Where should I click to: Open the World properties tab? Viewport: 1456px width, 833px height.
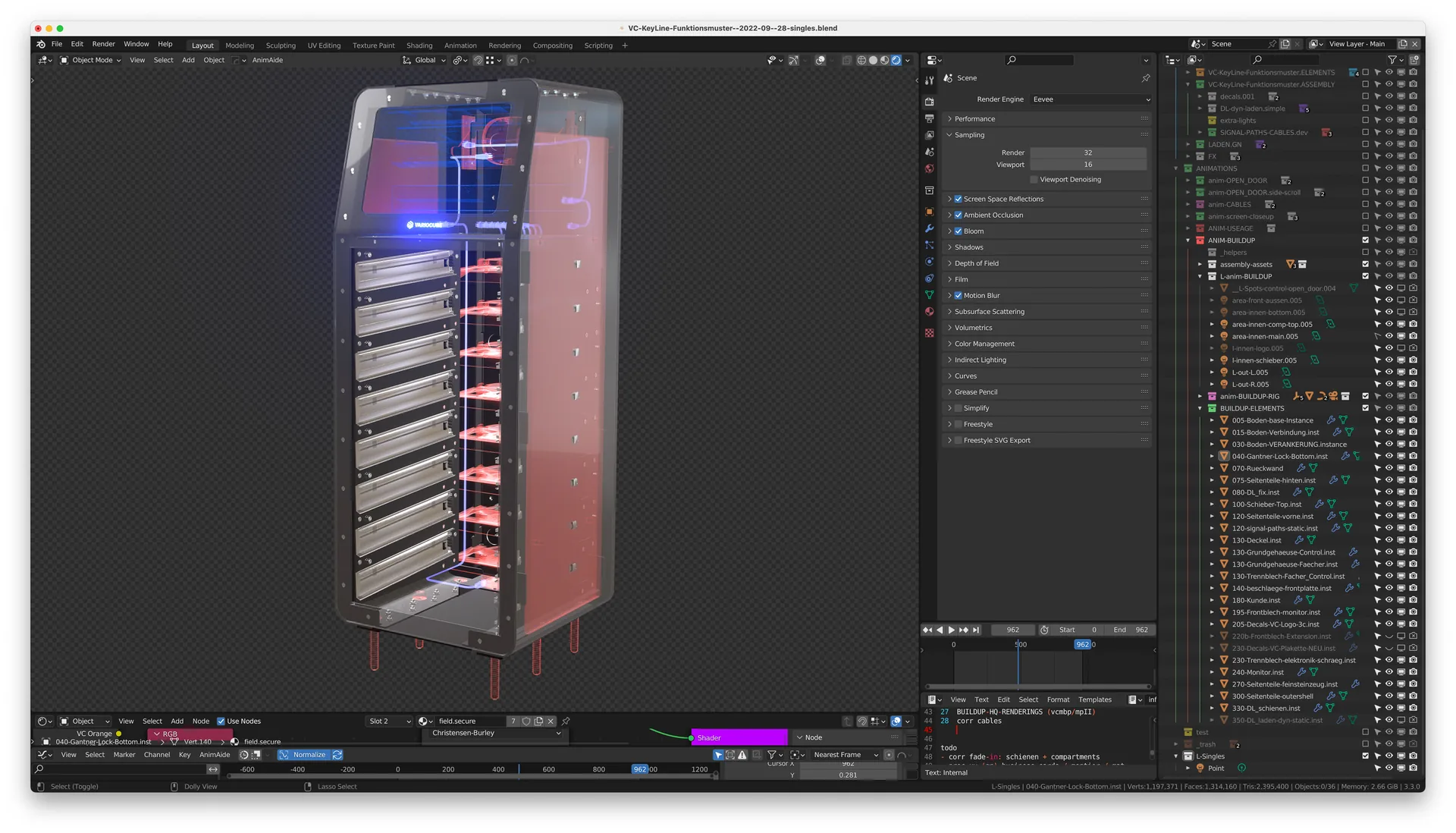(x=929, y=168)
